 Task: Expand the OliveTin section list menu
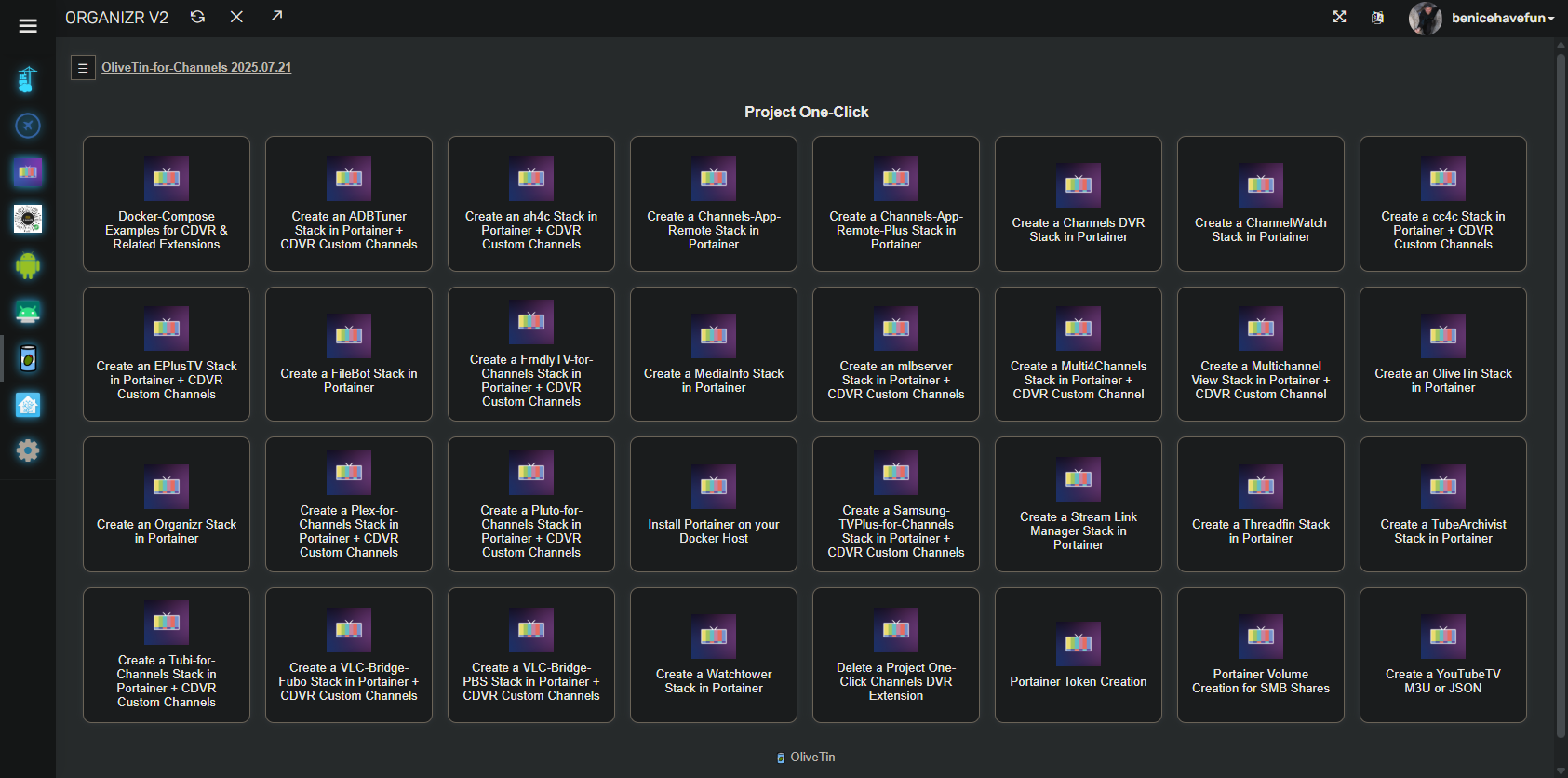coord(83,68)
